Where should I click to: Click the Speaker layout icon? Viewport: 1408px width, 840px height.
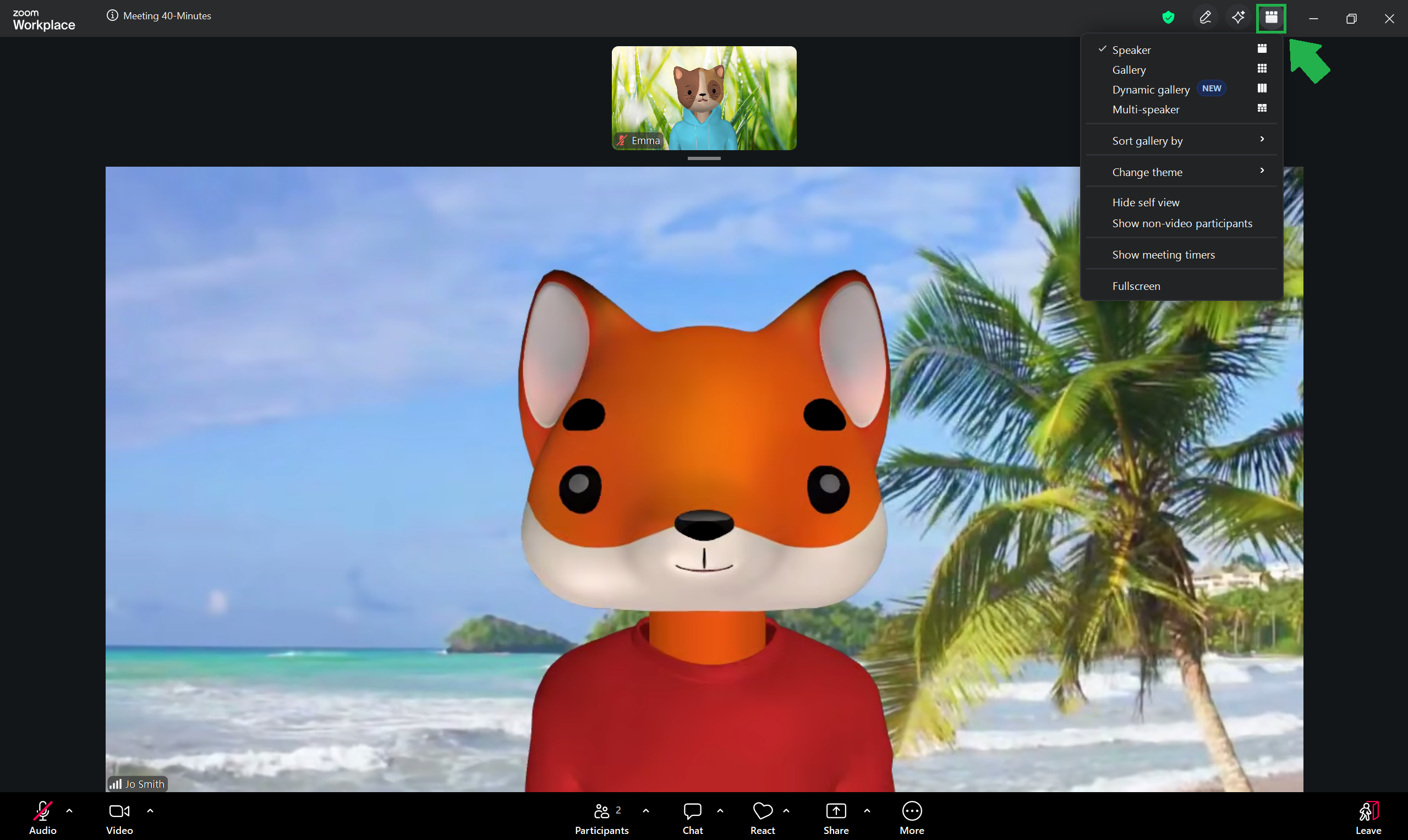(x=1262, y=48)
